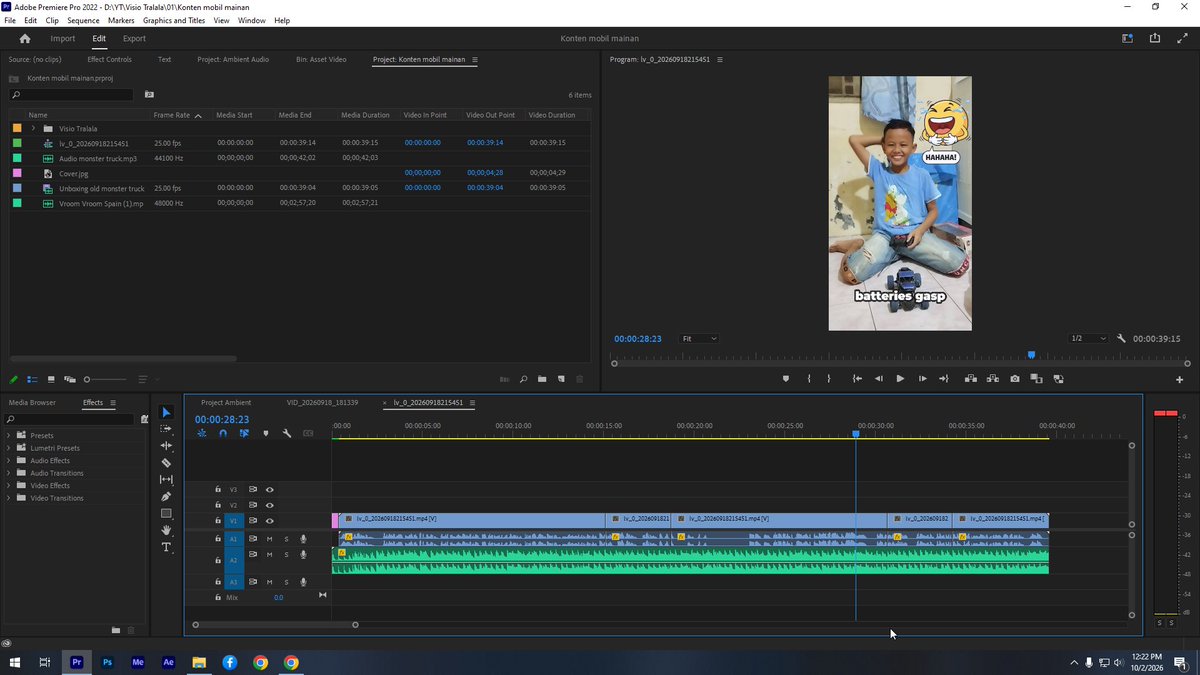Image resolution: width=1200 pixels, height=675 pixels.
Task: Toggle Linked Selection in the timeline
Action: (x=244, y=433)
